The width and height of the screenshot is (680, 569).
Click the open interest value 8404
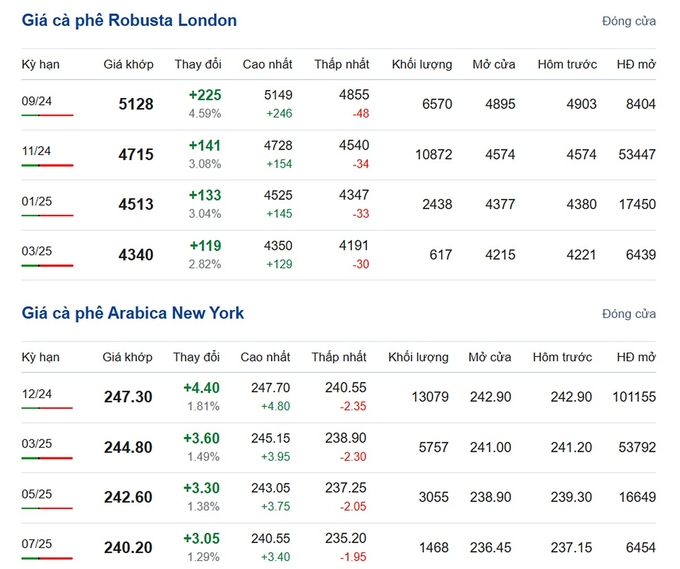pos(641,104)
